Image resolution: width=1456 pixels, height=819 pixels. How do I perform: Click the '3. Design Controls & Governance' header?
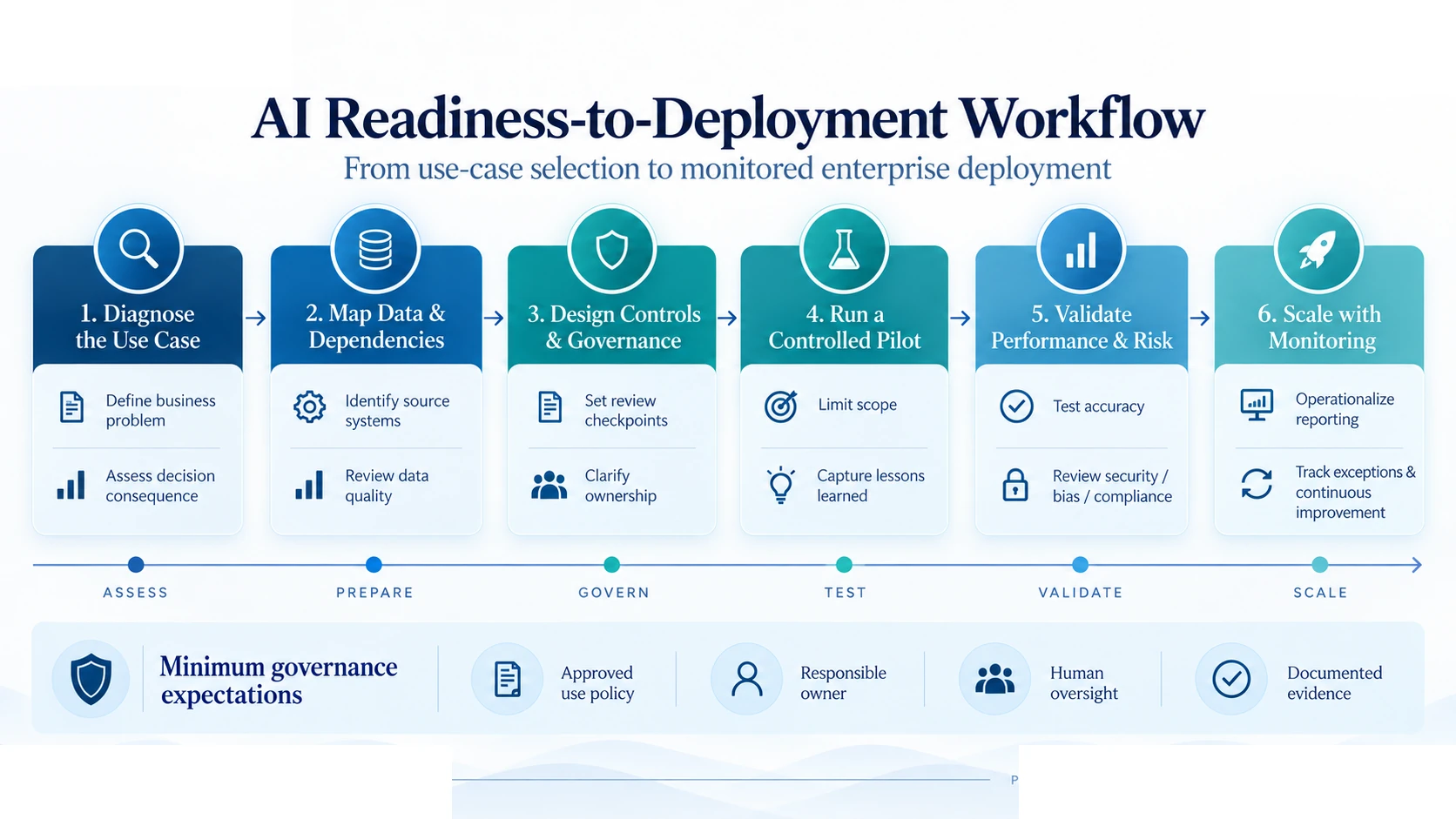click(x=613, y=326)
